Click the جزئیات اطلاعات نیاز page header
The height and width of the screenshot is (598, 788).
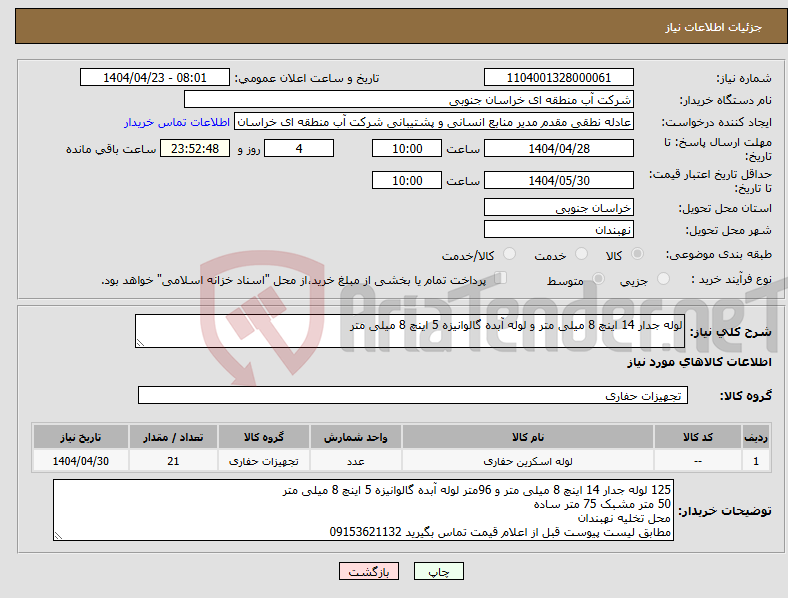(714, 27)
